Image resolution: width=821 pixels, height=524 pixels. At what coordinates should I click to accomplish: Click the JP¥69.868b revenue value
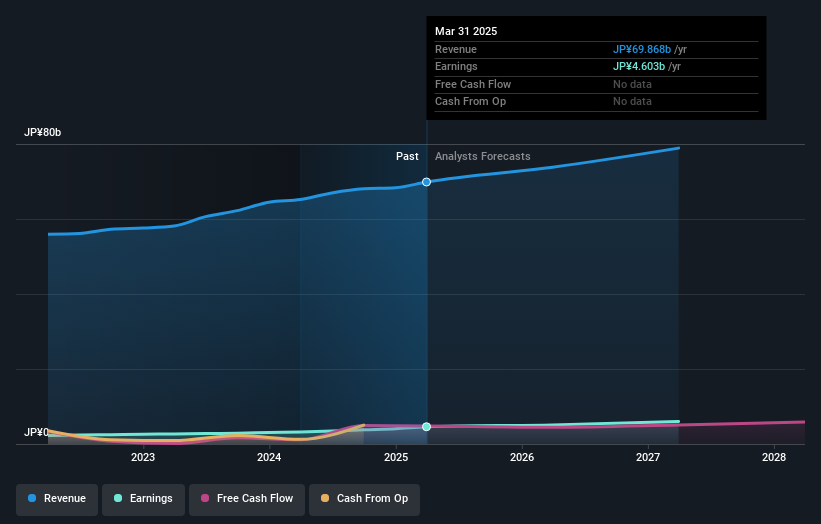click(x=642, y=49)
